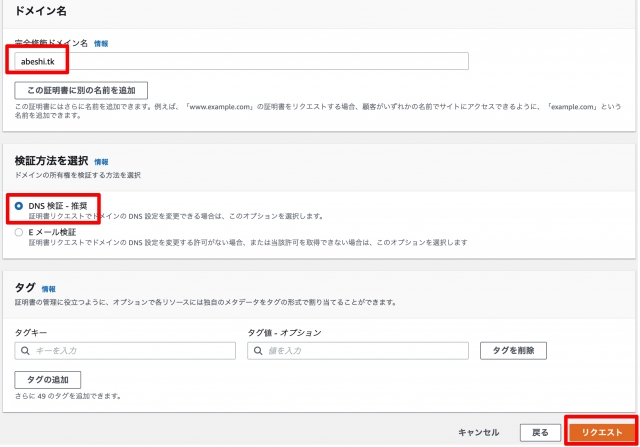Click the タグ値 - オプション label text
Viewport: 640px width, 447px height.
click(x=284, y=333)
